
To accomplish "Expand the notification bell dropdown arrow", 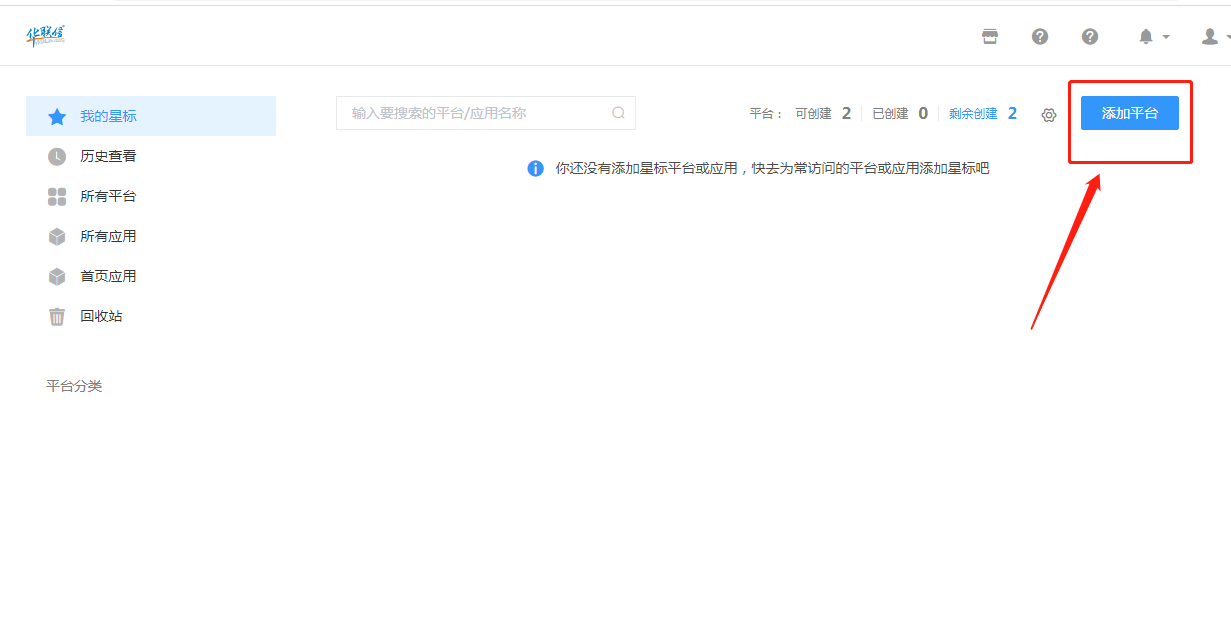I will click(1166, 37).
